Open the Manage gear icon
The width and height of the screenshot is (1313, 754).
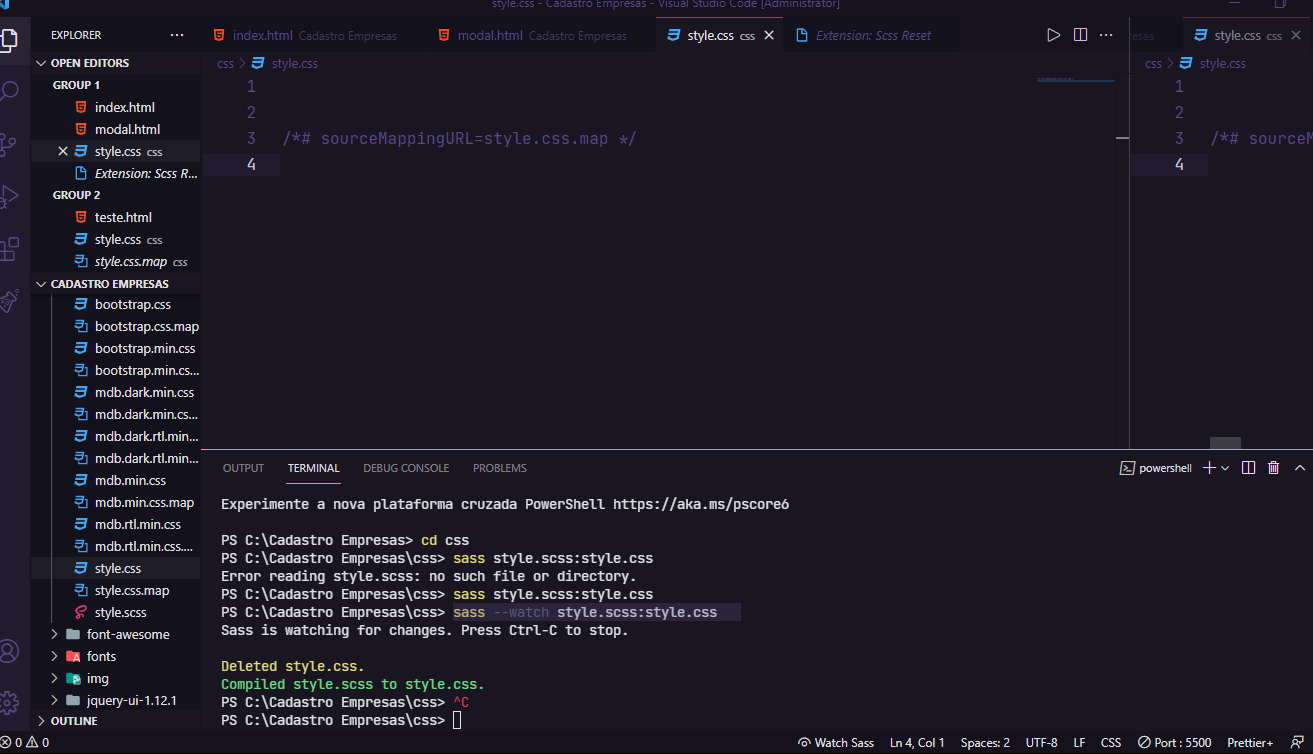pyautogui.click(x=8, y=702)
